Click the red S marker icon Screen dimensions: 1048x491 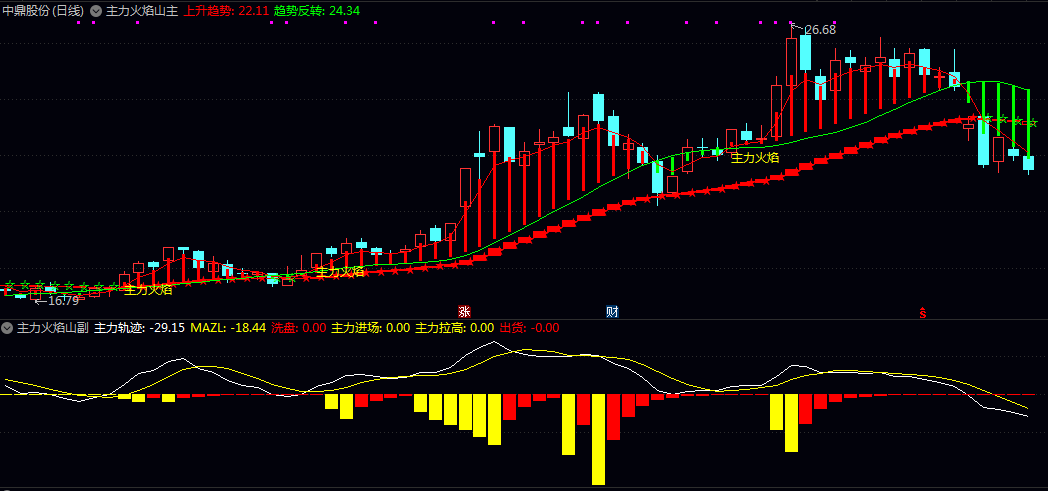click(x=923, y=311)
